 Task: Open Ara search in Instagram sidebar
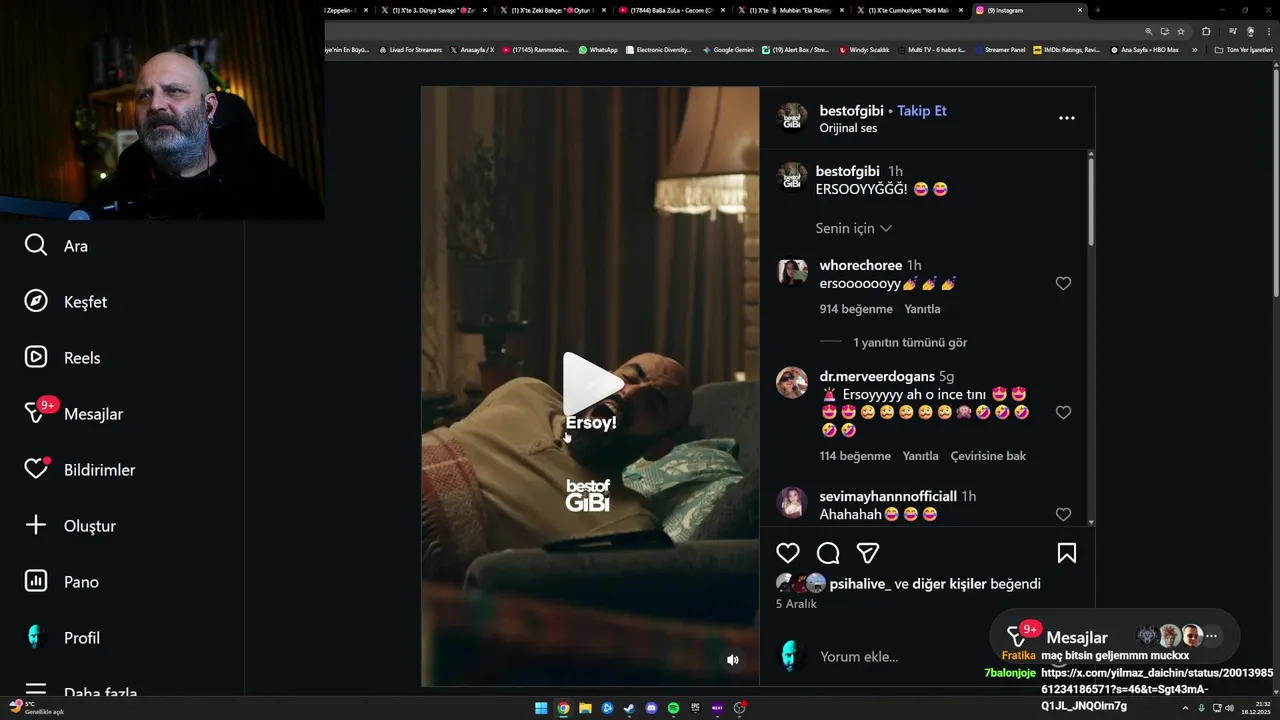[56, 246]
